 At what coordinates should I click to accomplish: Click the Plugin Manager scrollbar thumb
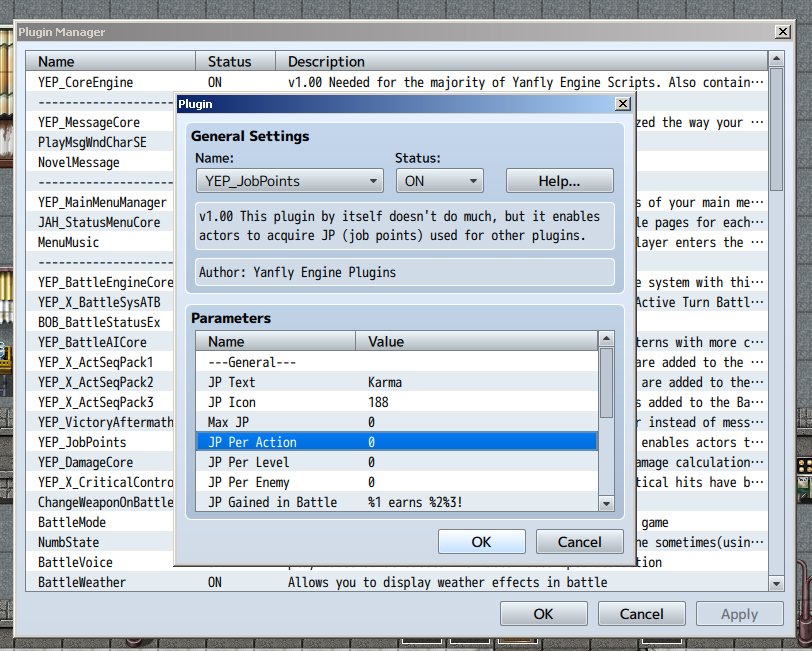click(x=776, y=129)
